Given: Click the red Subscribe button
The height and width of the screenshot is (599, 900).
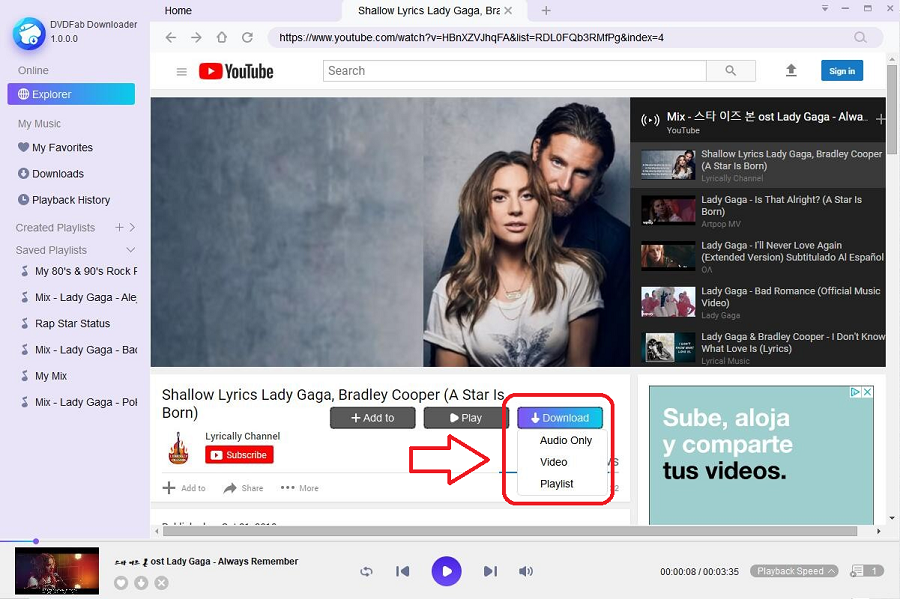Looking at the screenshot, I should (239, 455).
